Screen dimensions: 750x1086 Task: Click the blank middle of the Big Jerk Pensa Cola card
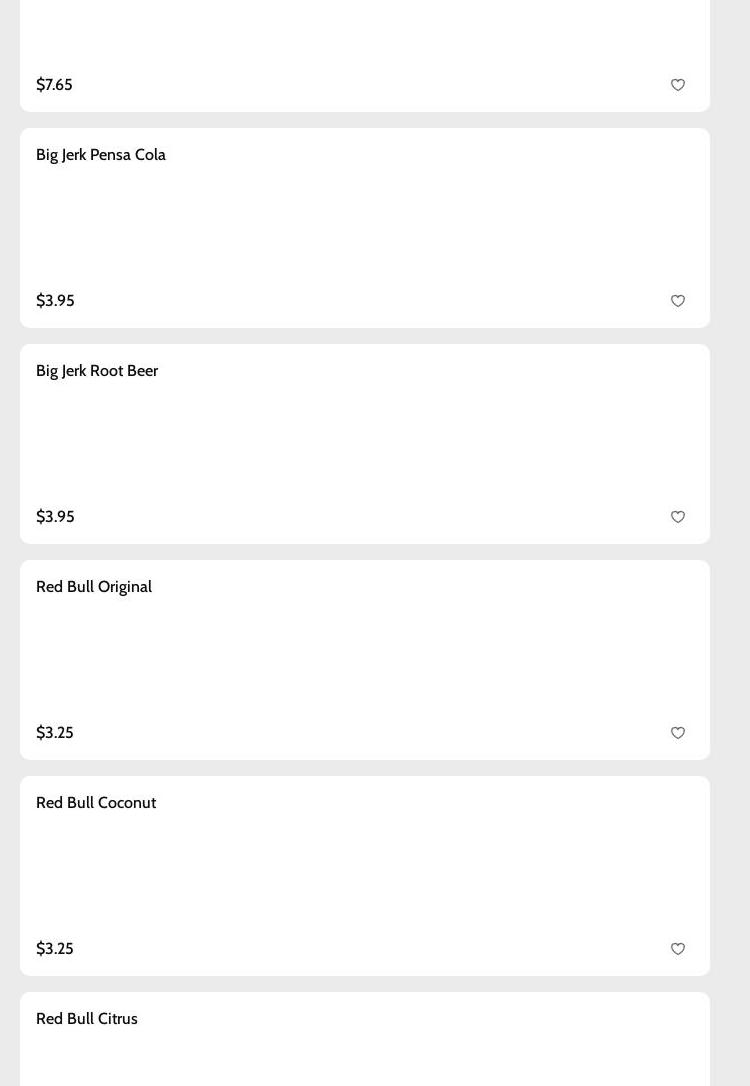coord(365,228)
